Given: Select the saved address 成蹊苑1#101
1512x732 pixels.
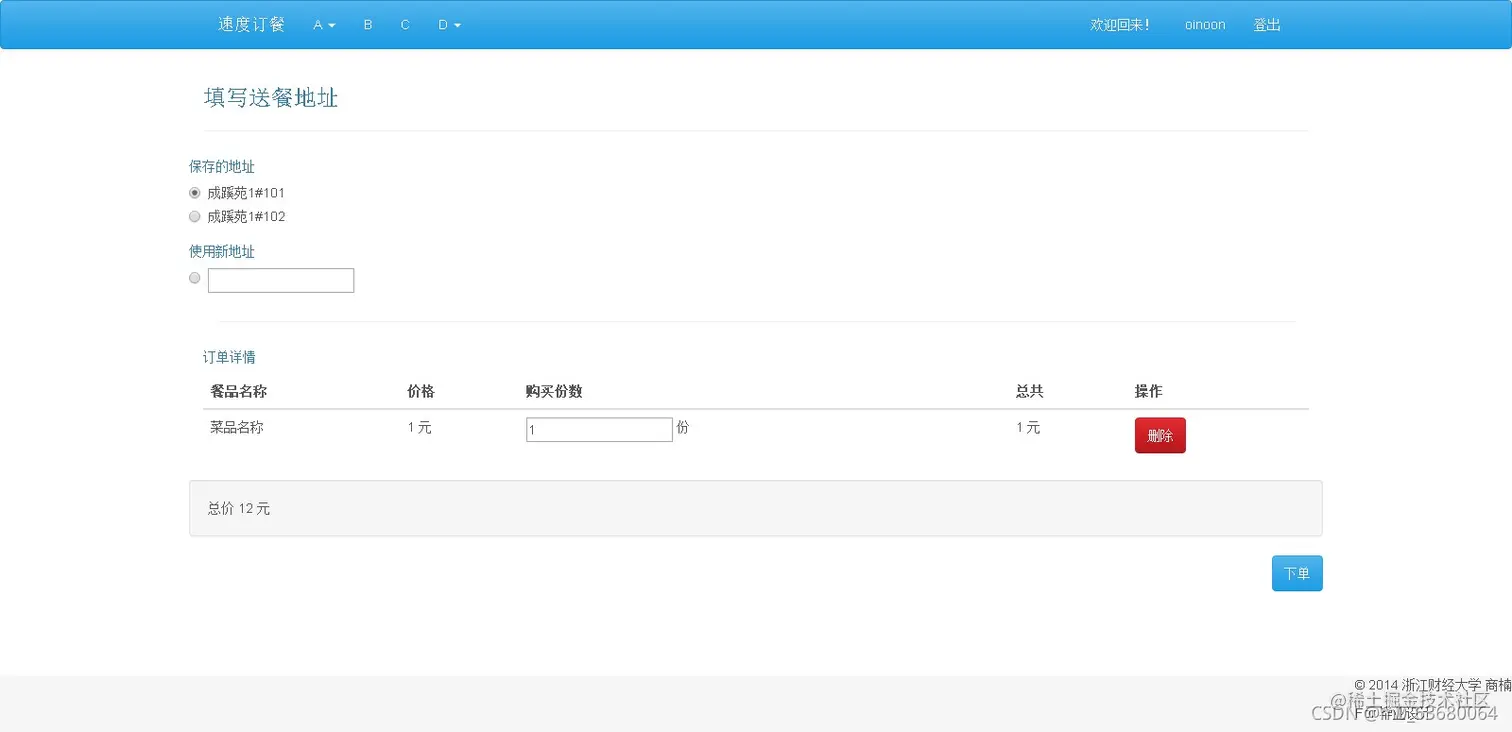Looking at the screenshot, I should [195, 193].
